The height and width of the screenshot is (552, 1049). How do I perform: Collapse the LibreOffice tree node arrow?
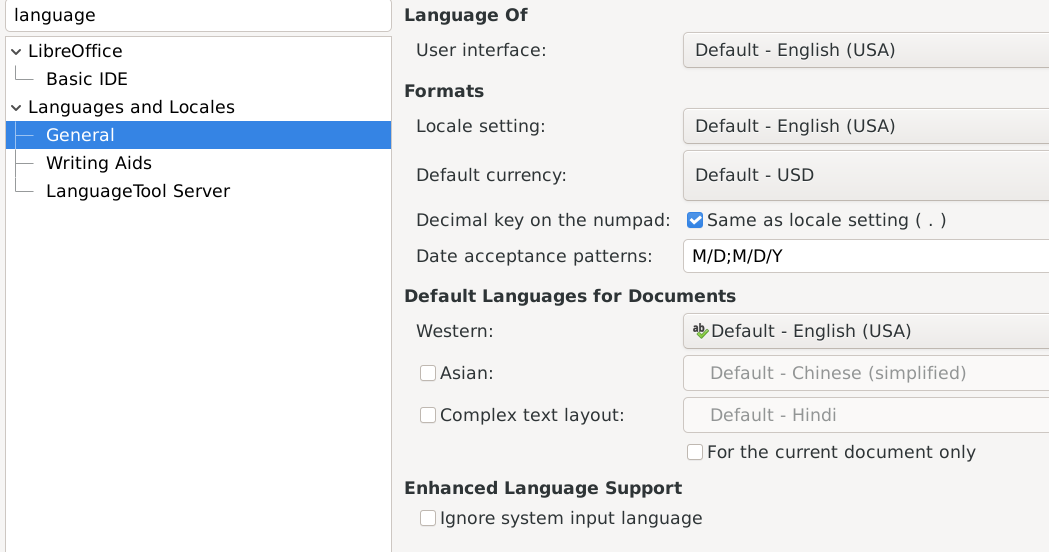pos(16,51)
